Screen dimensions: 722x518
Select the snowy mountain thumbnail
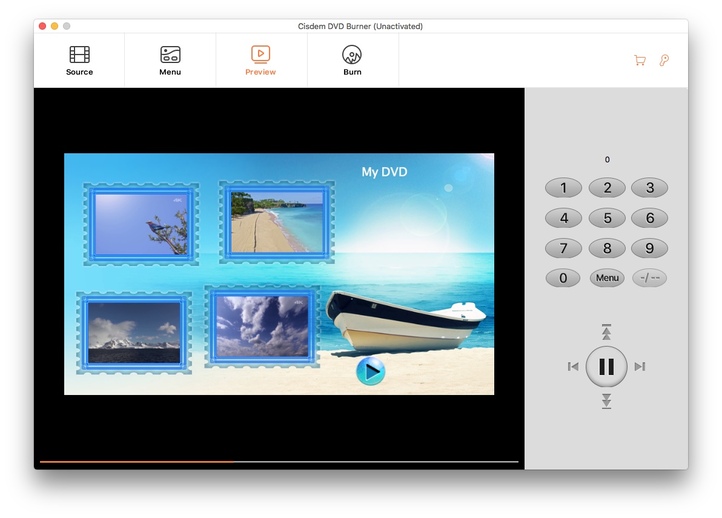point(134,332)
